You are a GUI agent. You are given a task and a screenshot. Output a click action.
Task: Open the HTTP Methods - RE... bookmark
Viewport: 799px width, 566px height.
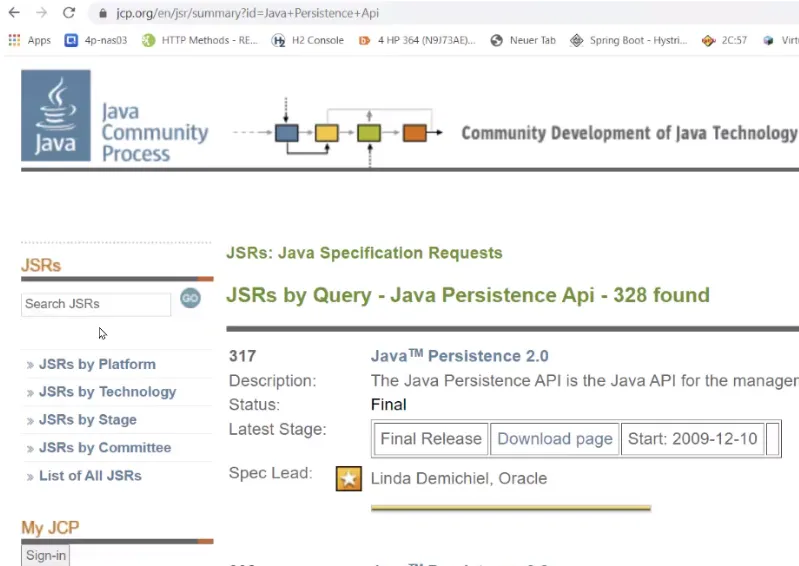(x=200, y=40)
